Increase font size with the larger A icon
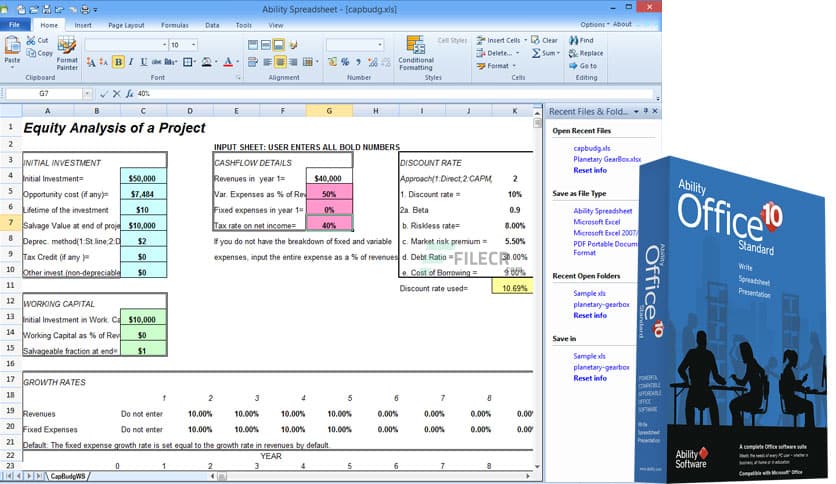This screenshot has width=836, height=484. coord(91,62)
